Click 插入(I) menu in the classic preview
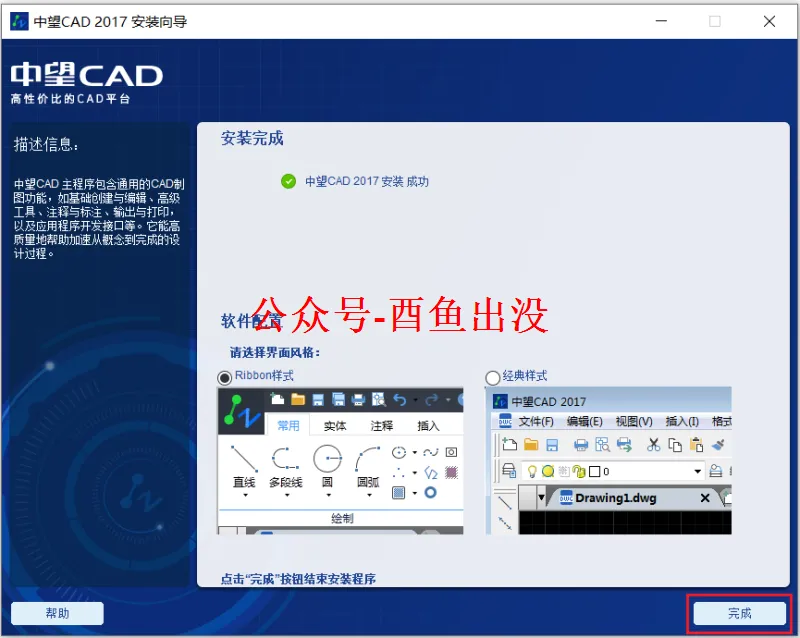 pos(682,422)
